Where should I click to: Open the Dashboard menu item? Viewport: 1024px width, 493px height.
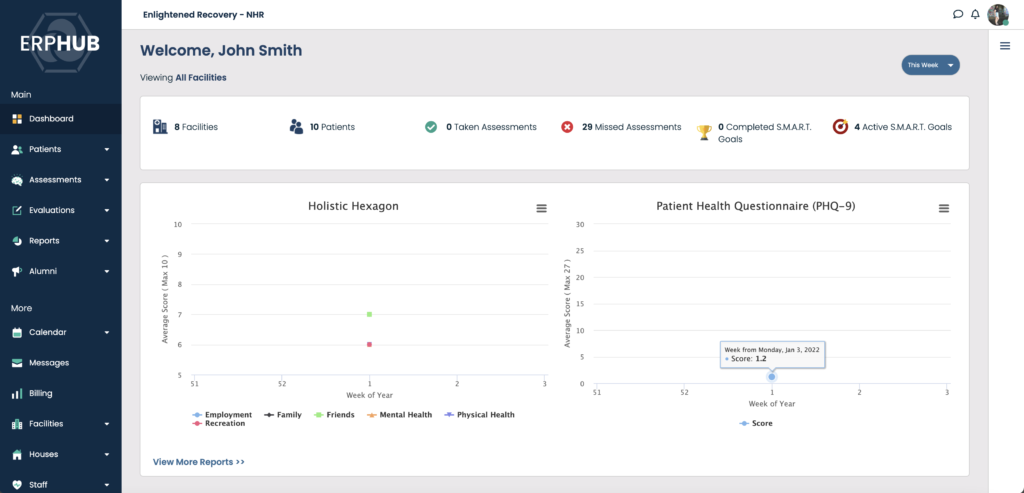pos(61,119)
